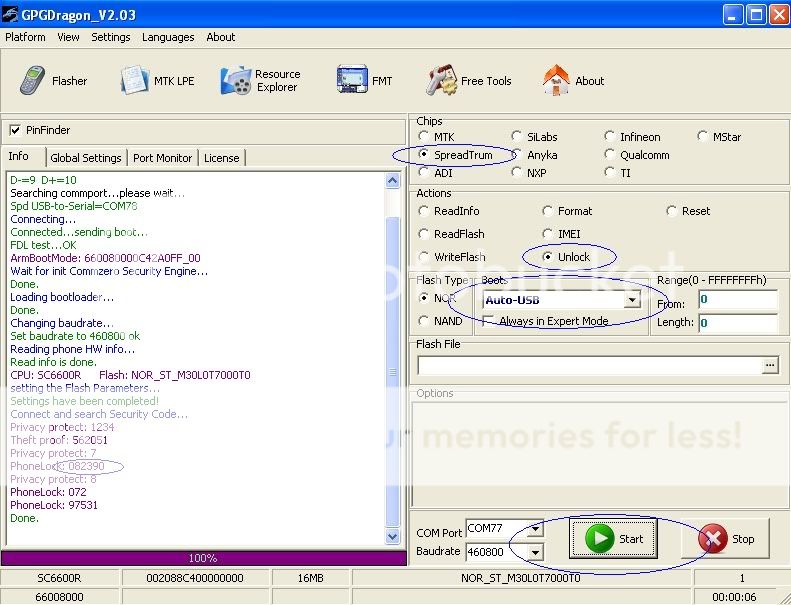
Task: Select the NXP chip radio button
Action: [x=516, y=173]
